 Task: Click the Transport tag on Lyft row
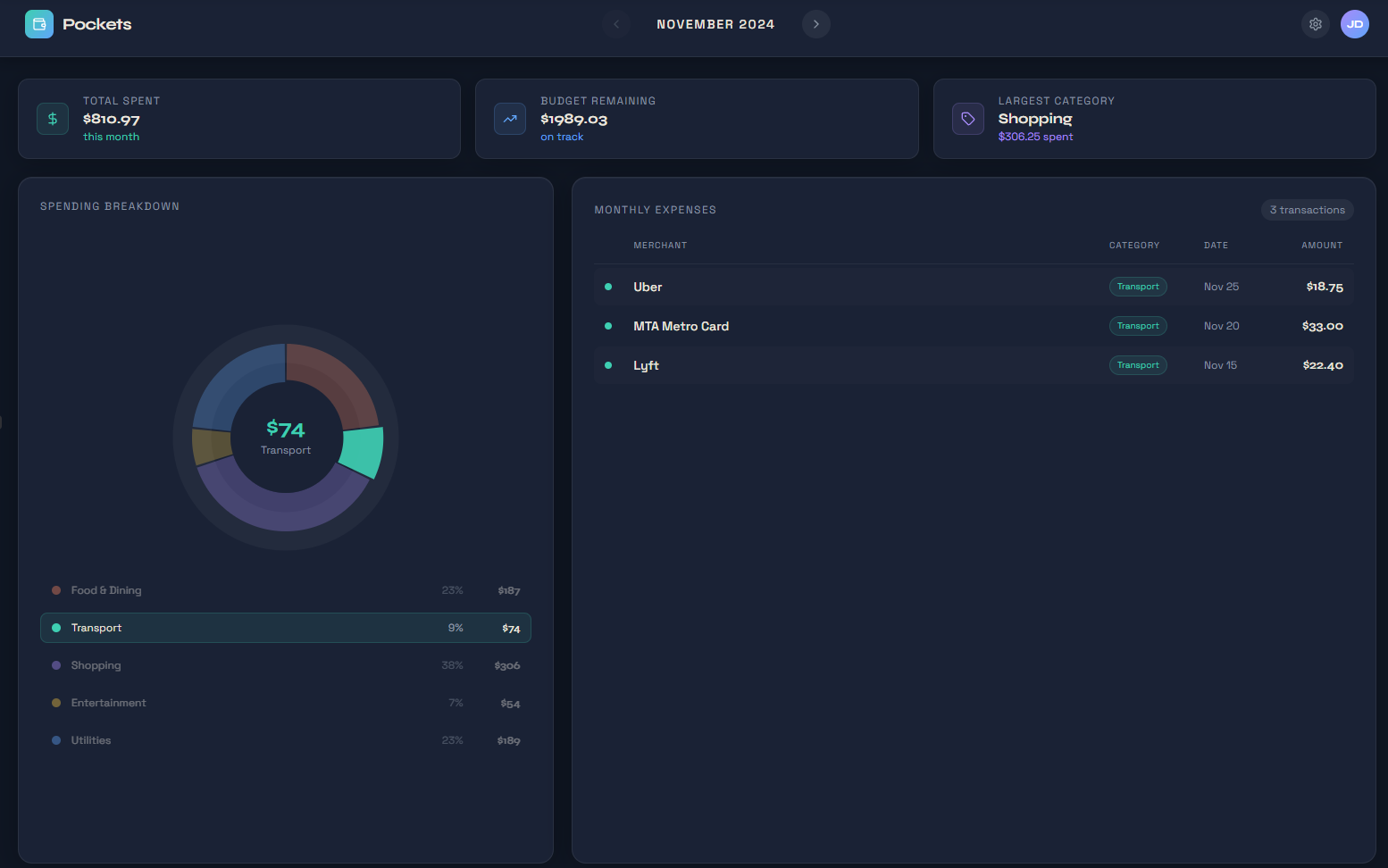1137,365
